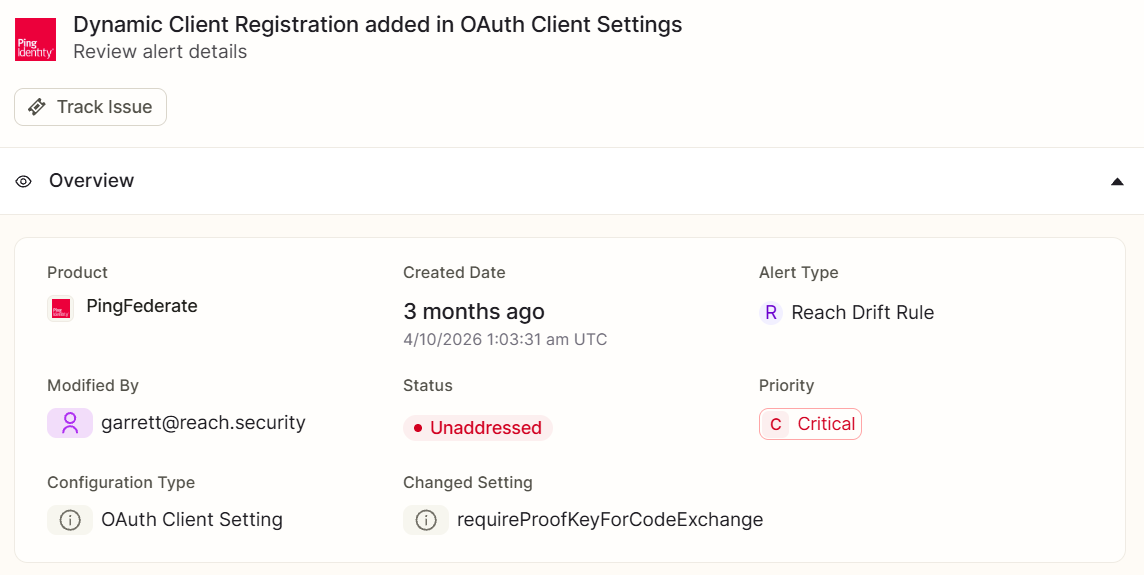Click the PingFederate product name

point(142,306)
